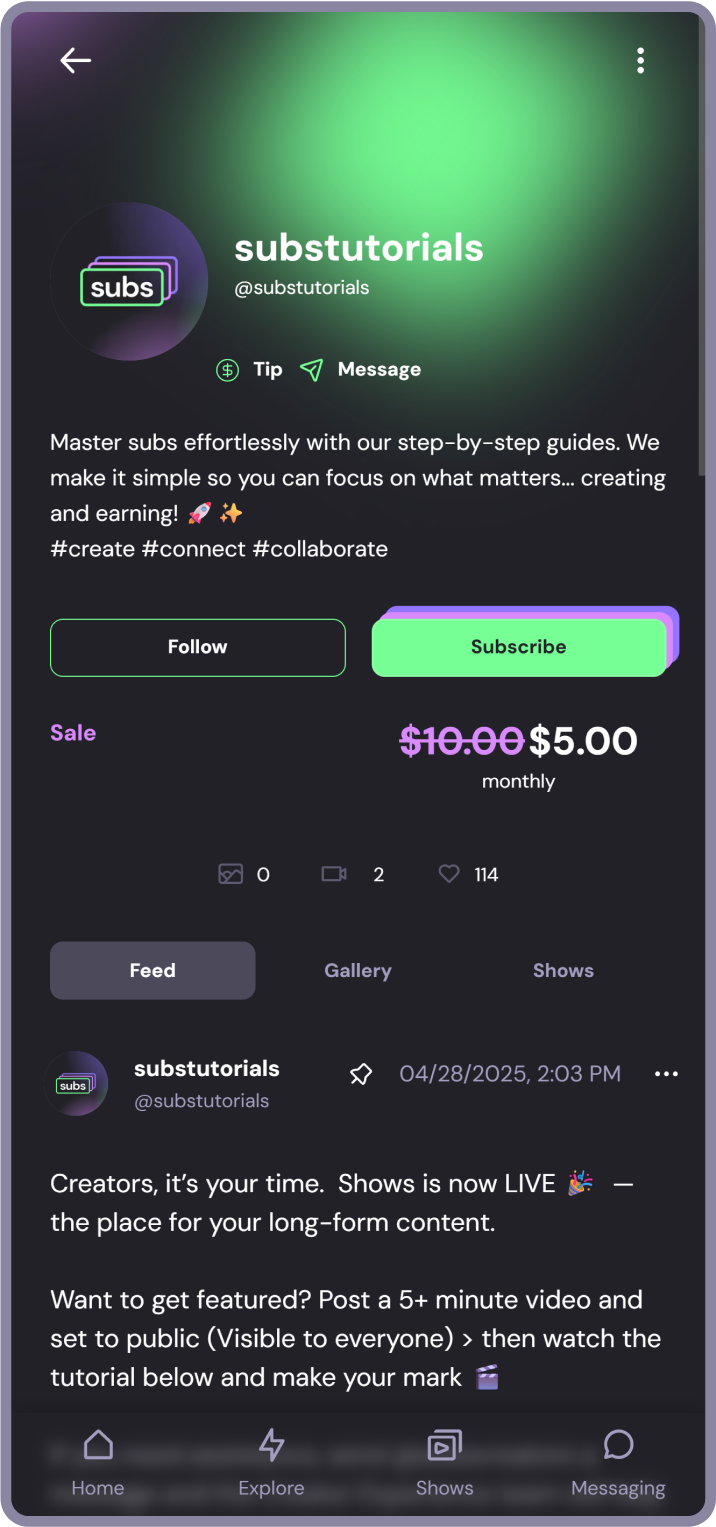Go back with the arrow icon
Viewport: 716px width, 1527px height.
(75, 60)
